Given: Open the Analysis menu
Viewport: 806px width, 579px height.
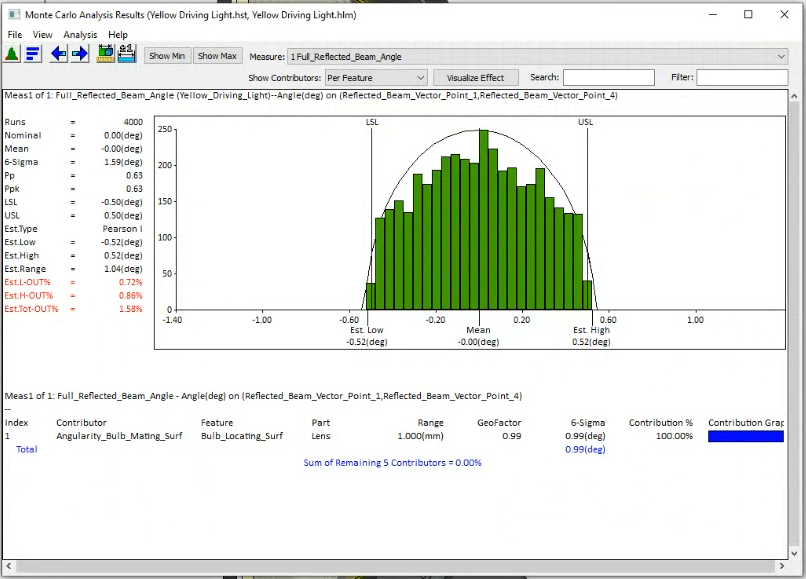Looking at the screenshot, I should coord(80,34).
